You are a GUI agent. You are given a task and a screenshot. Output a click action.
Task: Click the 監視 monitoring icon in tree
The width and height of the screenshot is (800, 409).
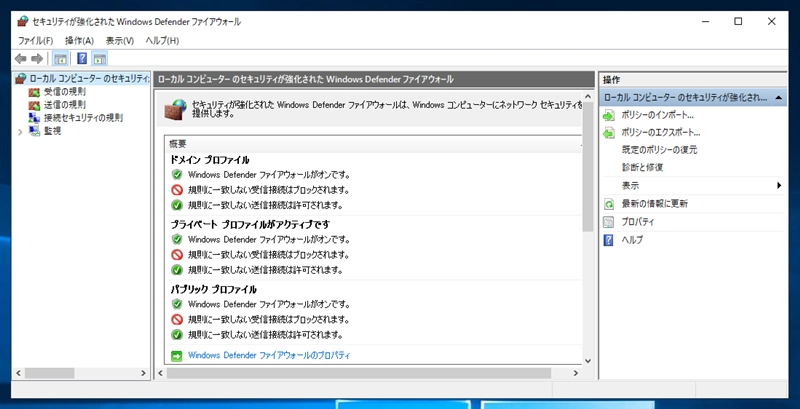[x=34, y=131]
